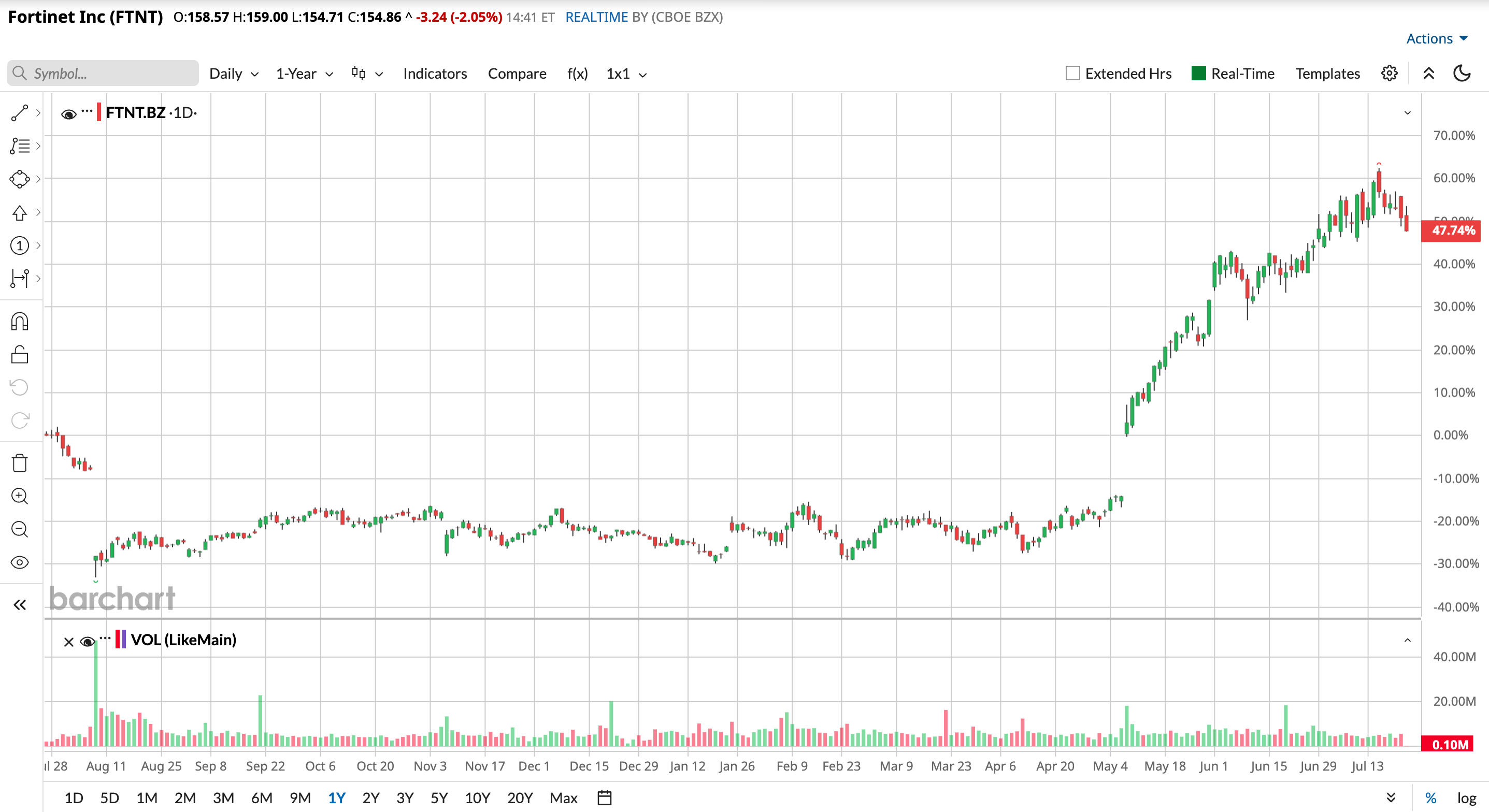The width and height of the screenshot is (1489, 812).
Task: Open the candlestick chart type dropdown
Action: click(367, 74)
